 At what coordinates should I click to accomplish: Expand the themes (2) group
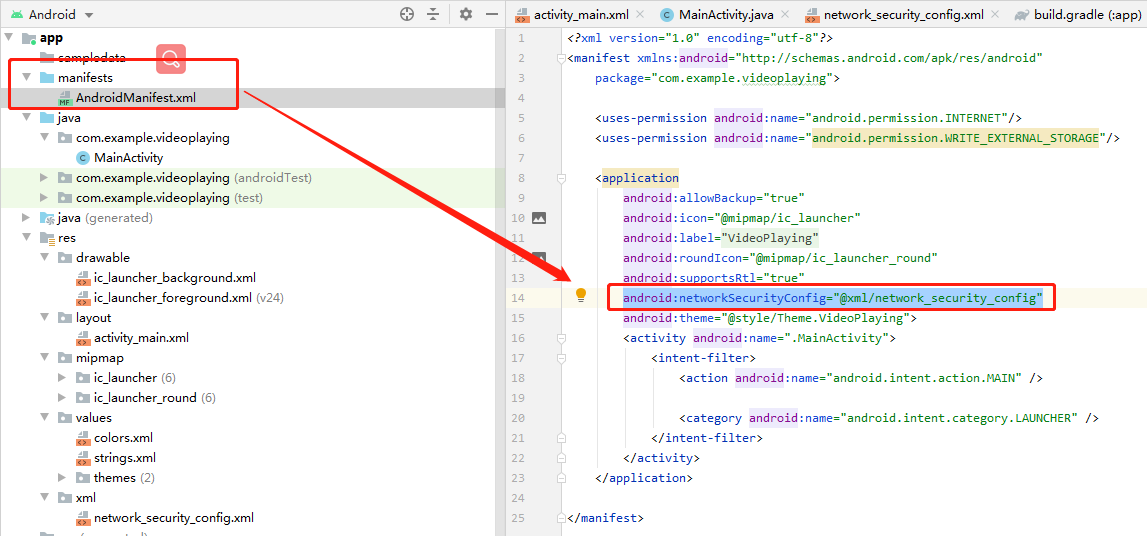63,478
